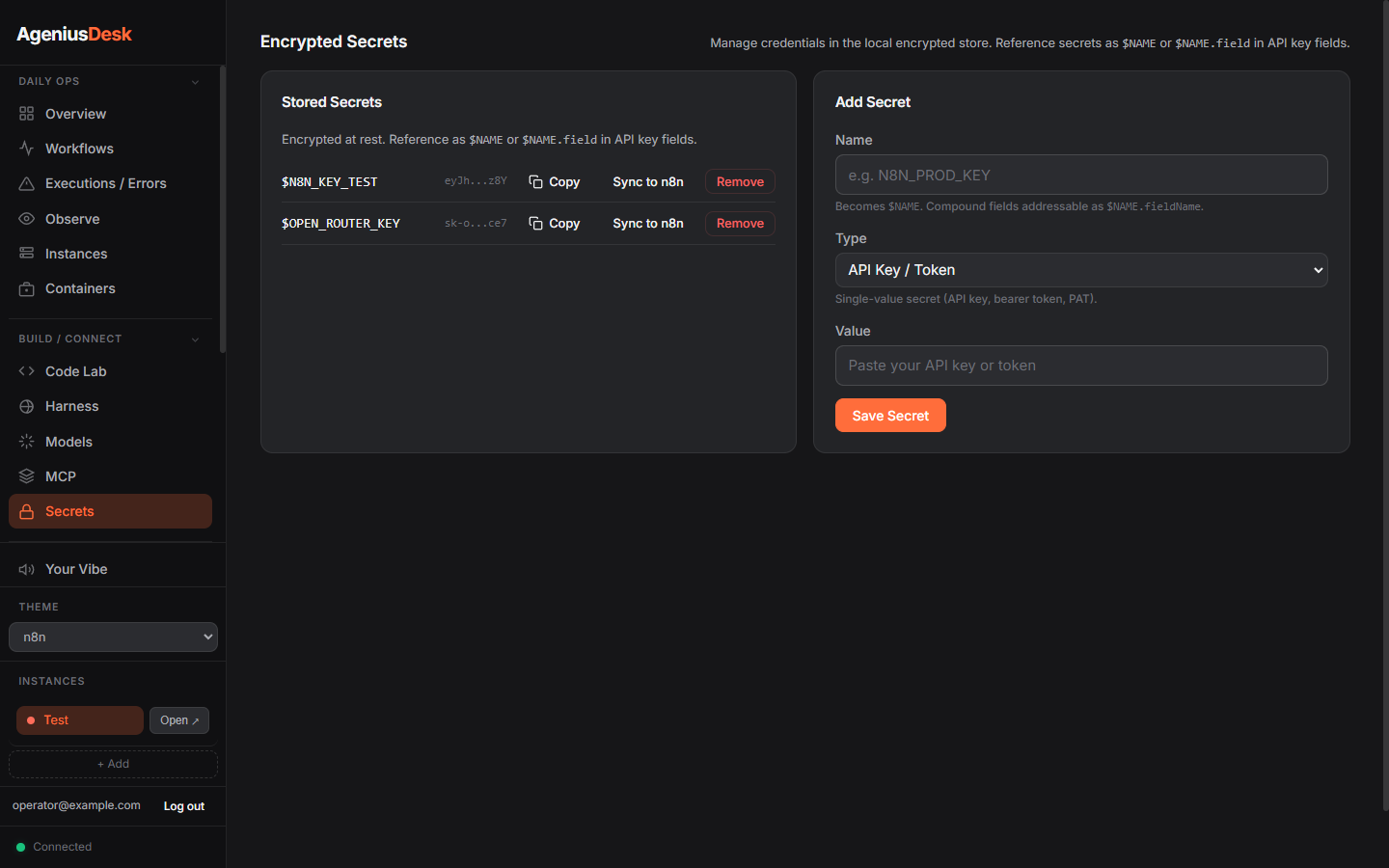This screenshot has height=868, width=1389.
Task: Sync $OPEN_ROUTER_KEY to n8n
Action: (648, 223)
